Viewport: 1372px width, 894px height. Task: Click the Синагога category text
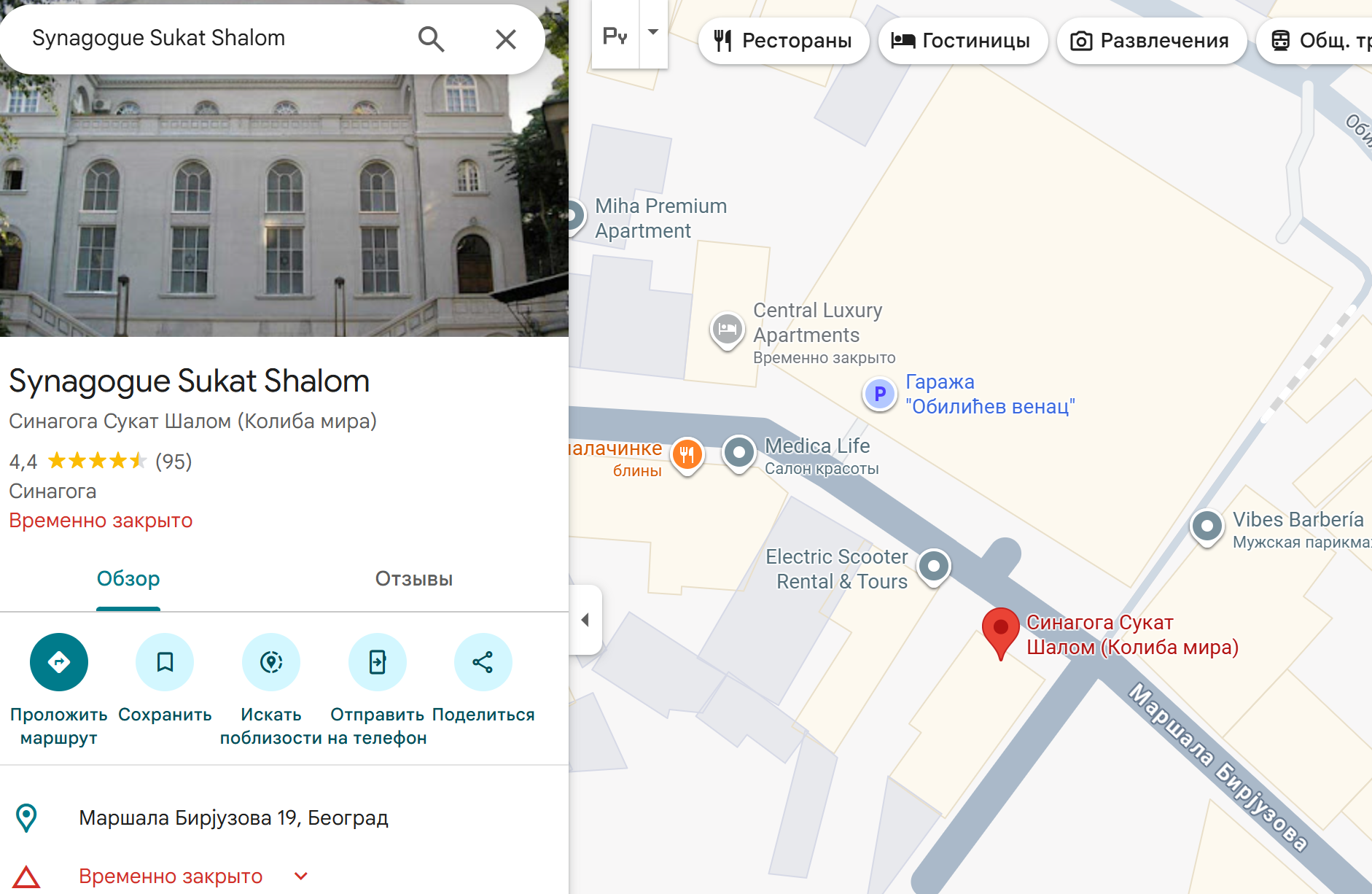tap(52, 491)
